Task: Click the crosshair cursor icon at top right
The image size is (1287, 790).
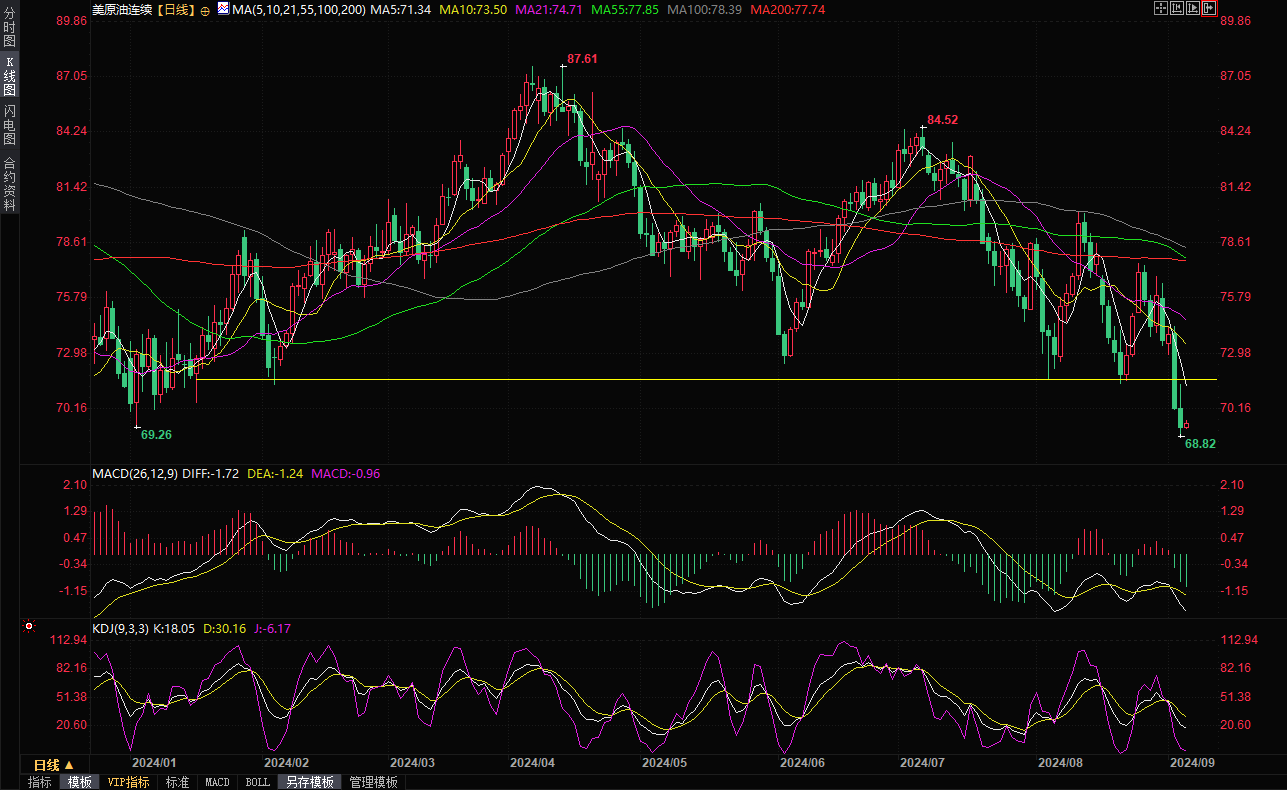Action: point(1160,9)
